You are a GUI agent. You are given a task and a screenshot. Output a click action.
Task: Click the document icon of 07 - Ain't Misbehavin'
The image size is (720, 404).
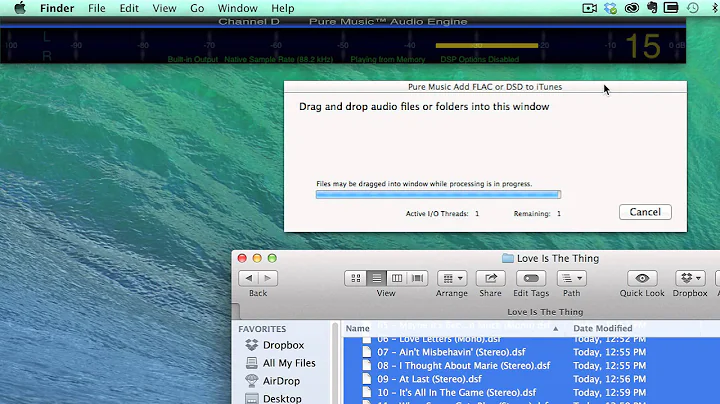click(x=366, y=352)
